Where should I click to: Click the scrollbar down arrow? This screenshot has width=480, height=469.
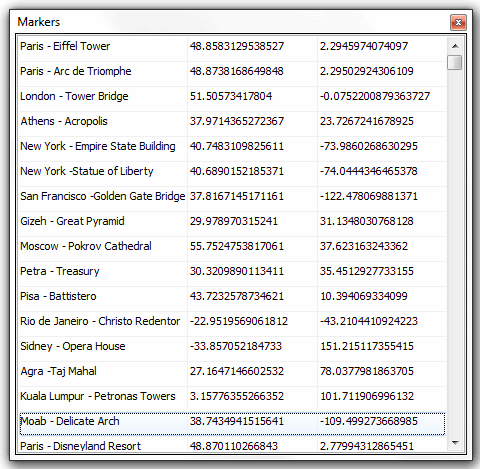[455, 443]
